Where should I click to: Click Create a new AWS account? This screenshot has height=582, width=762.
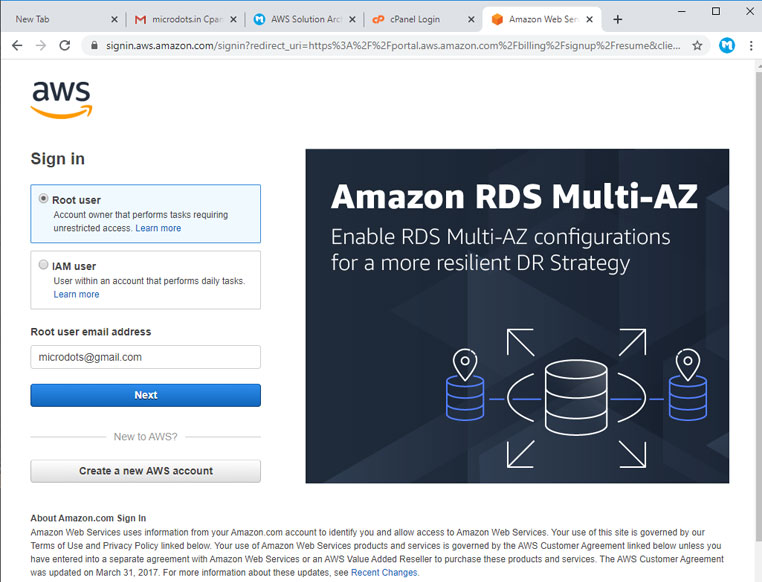[x=145, y=471]
